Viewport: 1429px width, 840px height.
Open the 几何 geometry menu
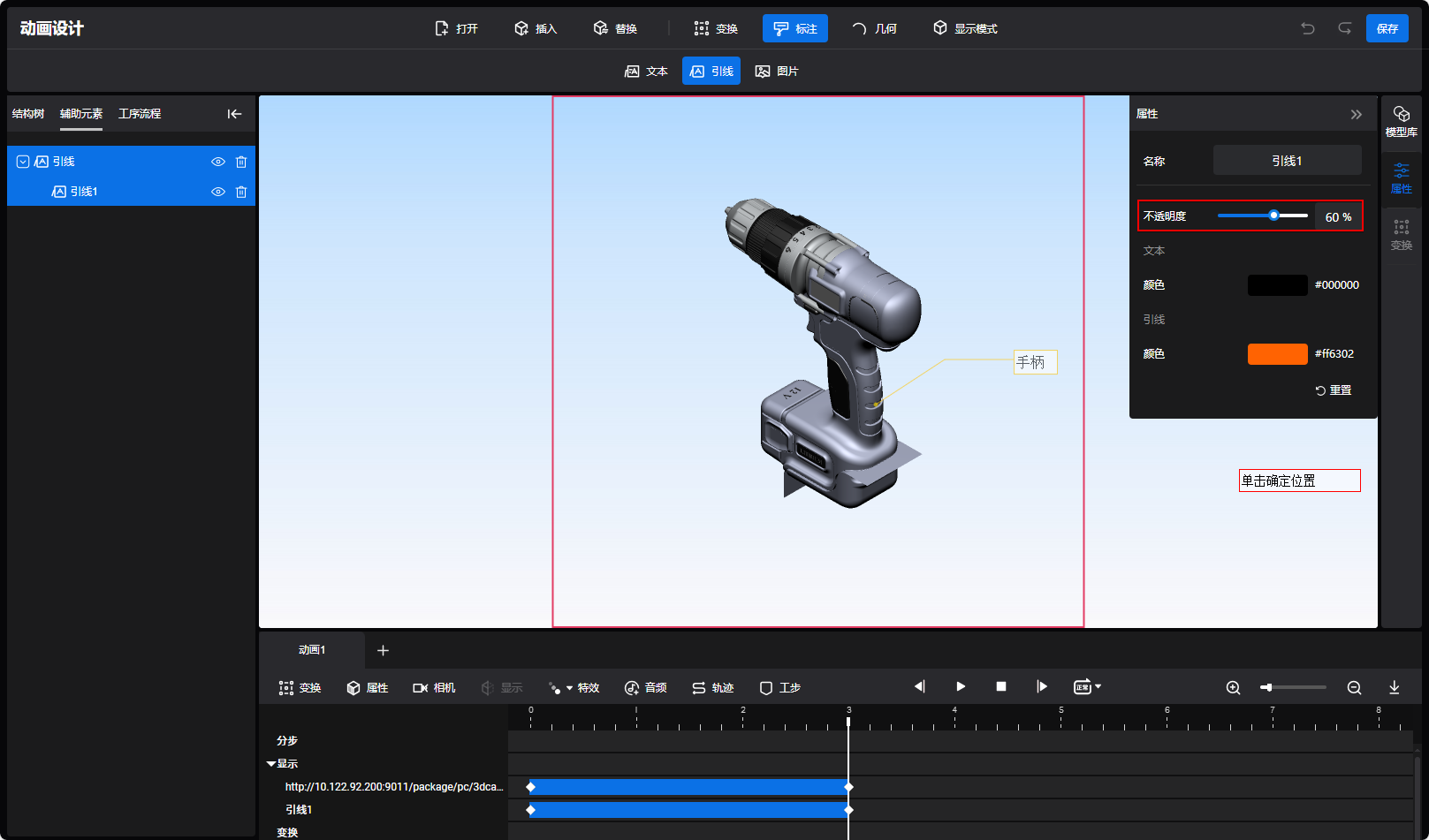pos(874,28)
